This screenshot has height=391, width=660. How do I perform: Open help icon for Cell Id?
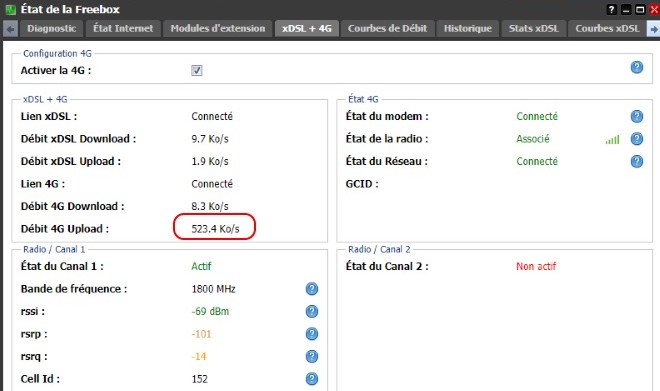point(311,379)
